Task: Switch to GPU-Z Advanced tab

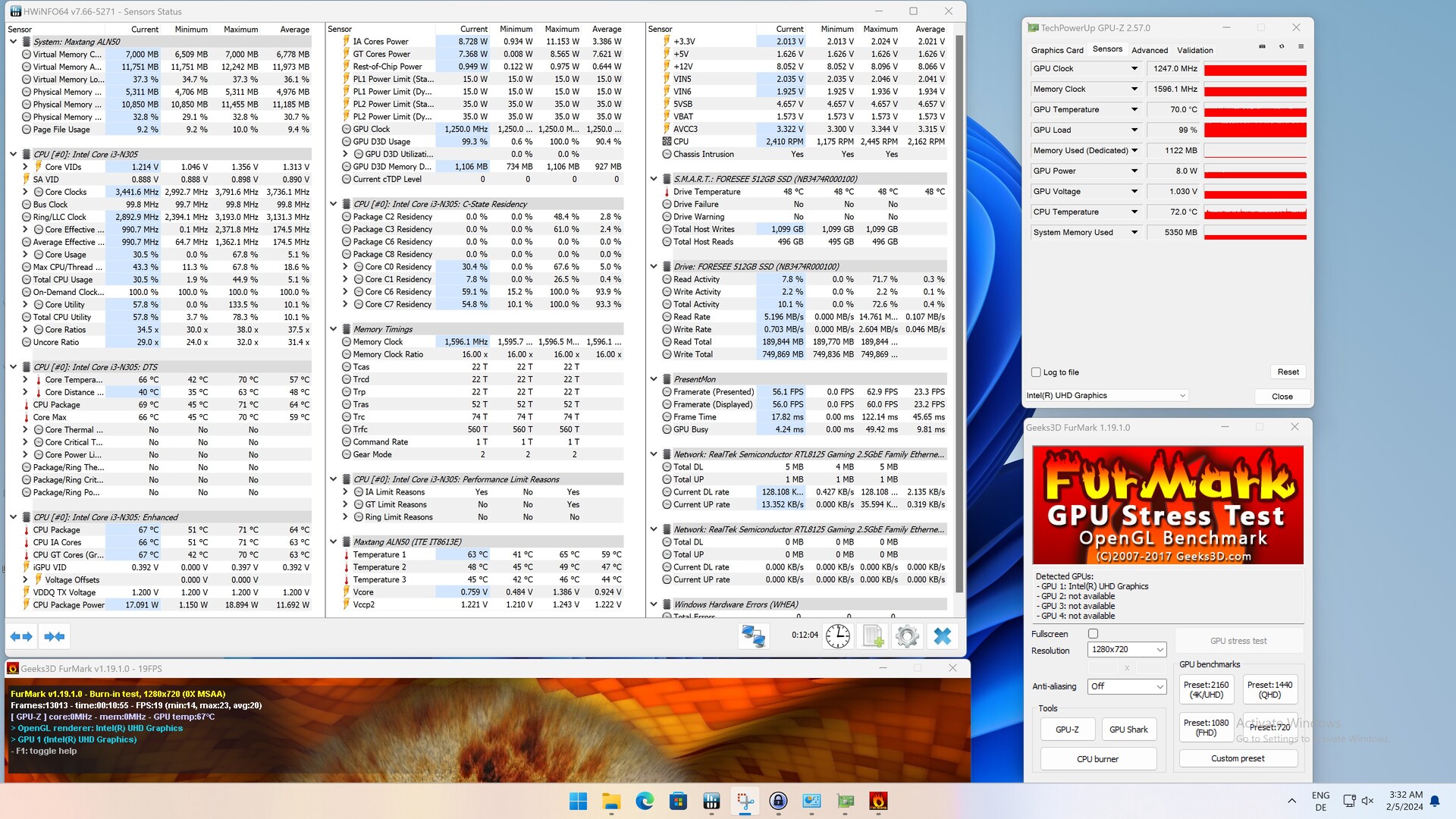Action: (x=1149, y=50)
